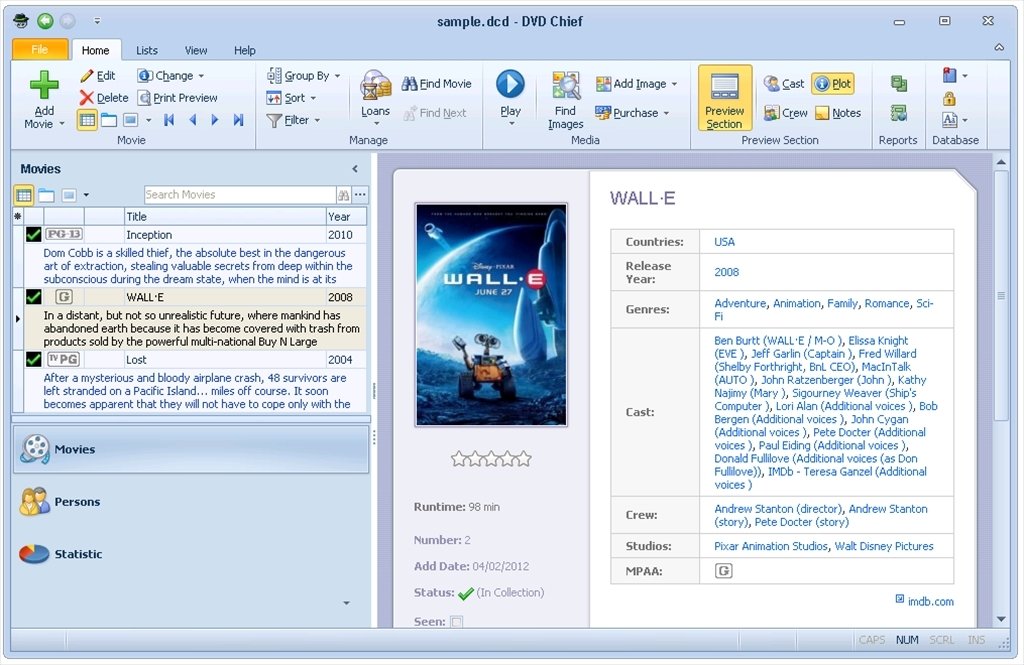Open the Statistic navigation pane
The image size is (1024, 665).
click(x=191, y=554)
